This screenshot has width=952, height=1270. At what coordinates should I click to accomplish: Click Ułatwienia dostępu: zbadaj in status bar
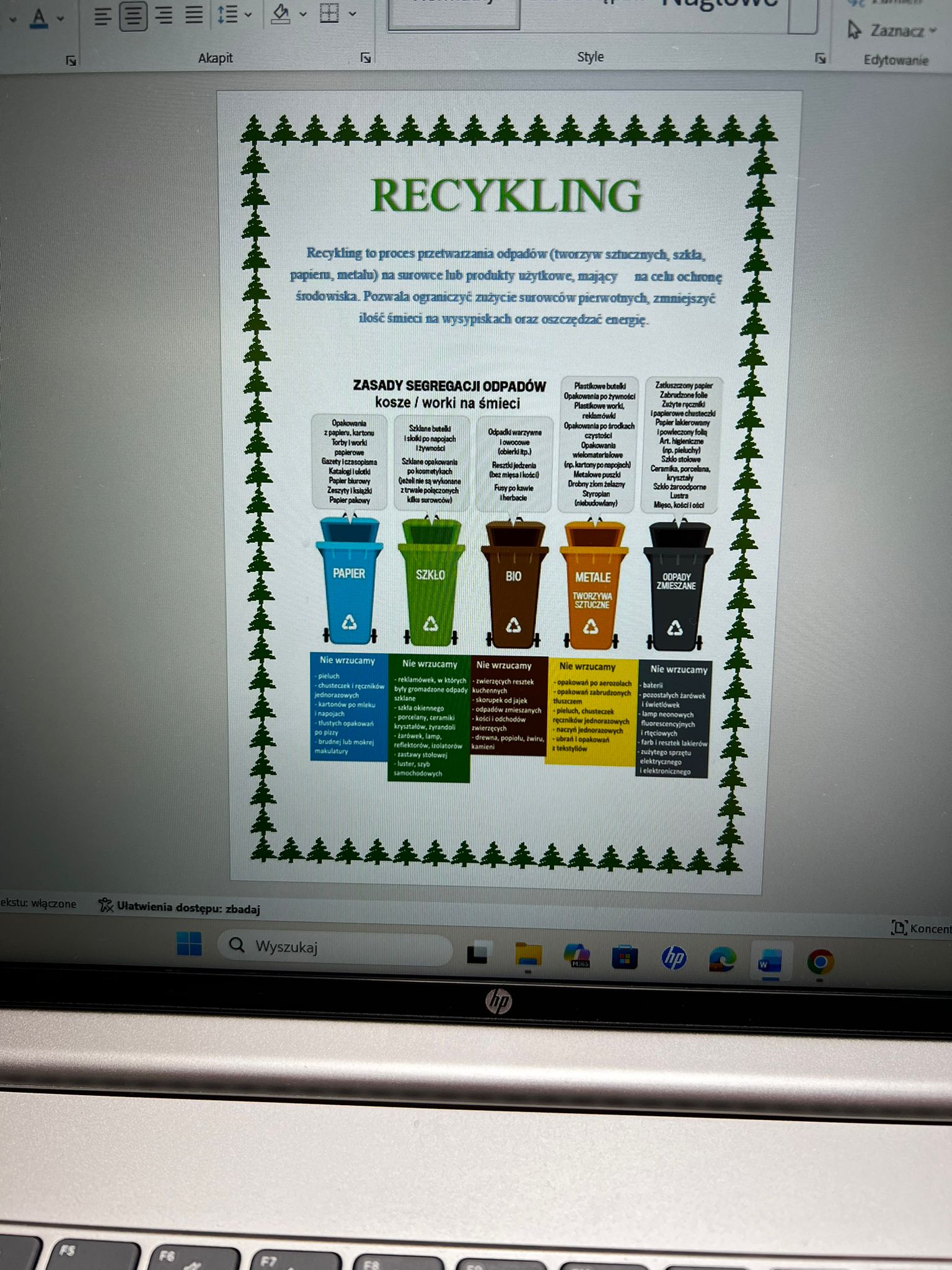pyautogui.click(x=180, y=907)
